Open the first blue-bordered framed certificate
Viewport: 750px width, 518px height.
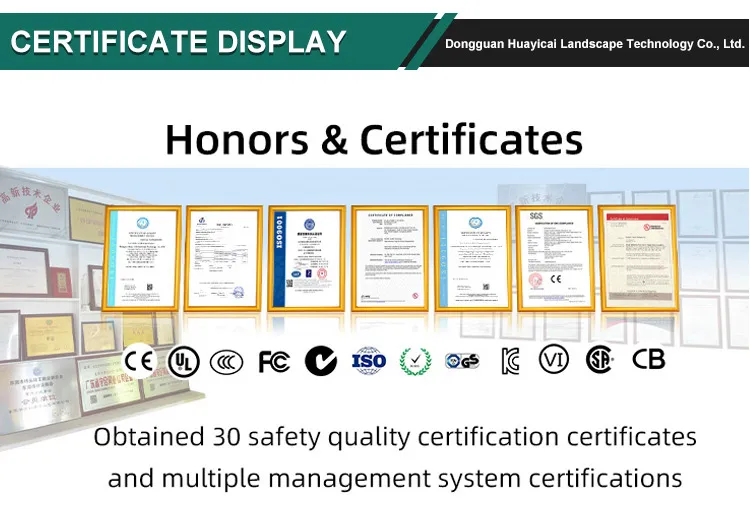[x=142, y=257]
